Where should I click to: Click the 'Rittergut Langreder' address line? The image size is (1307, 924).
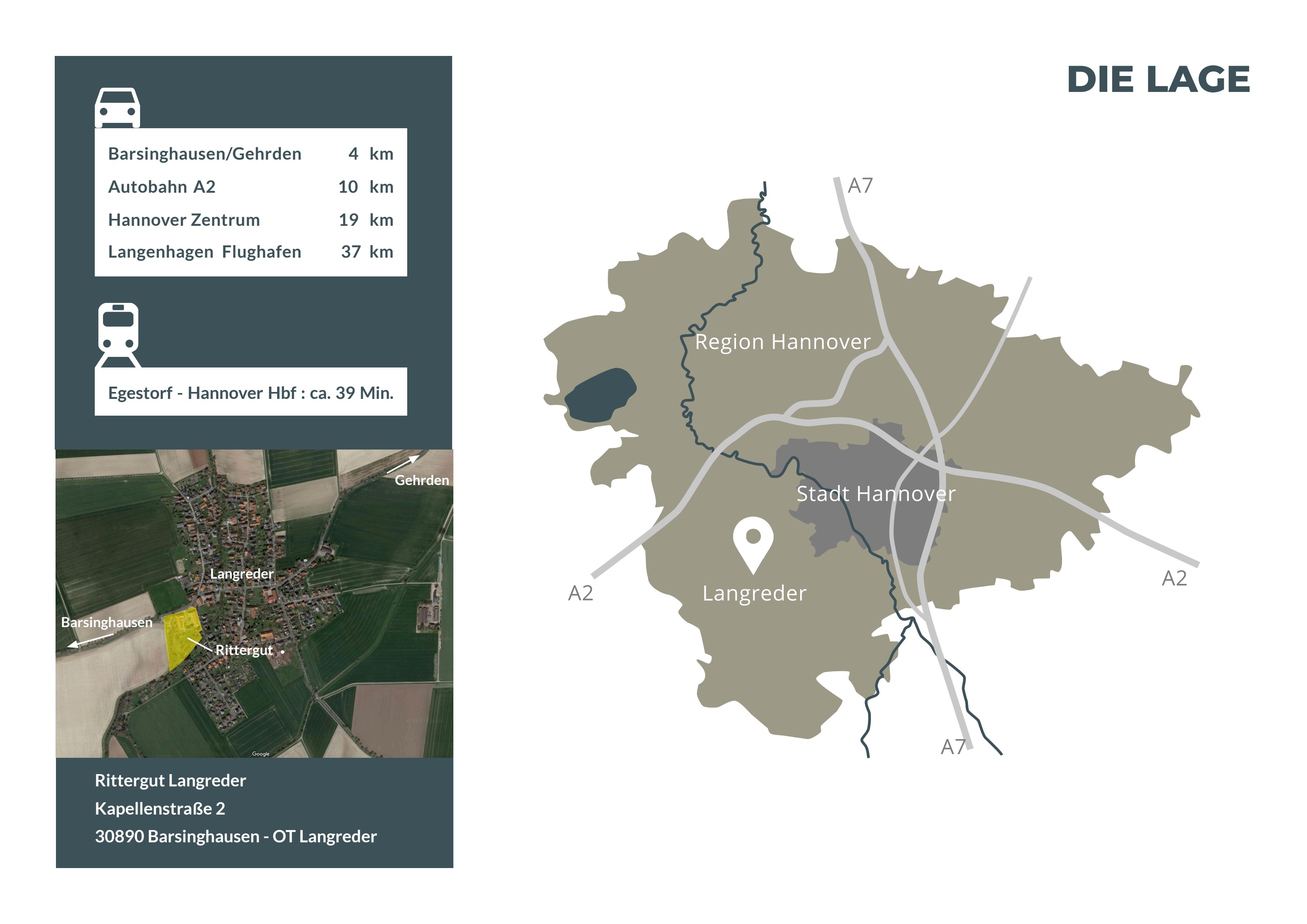coord(170,781)
